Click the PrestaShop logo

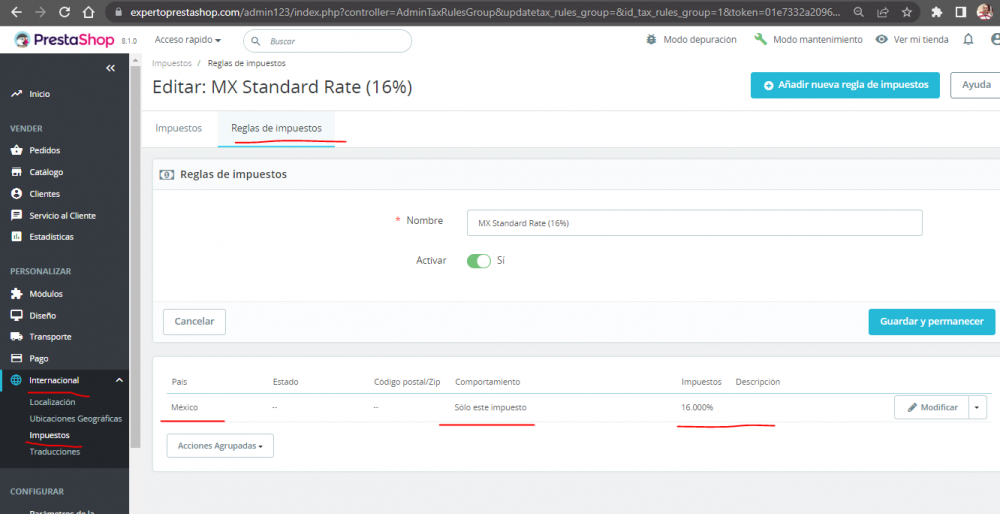click(x=64, y=40)
